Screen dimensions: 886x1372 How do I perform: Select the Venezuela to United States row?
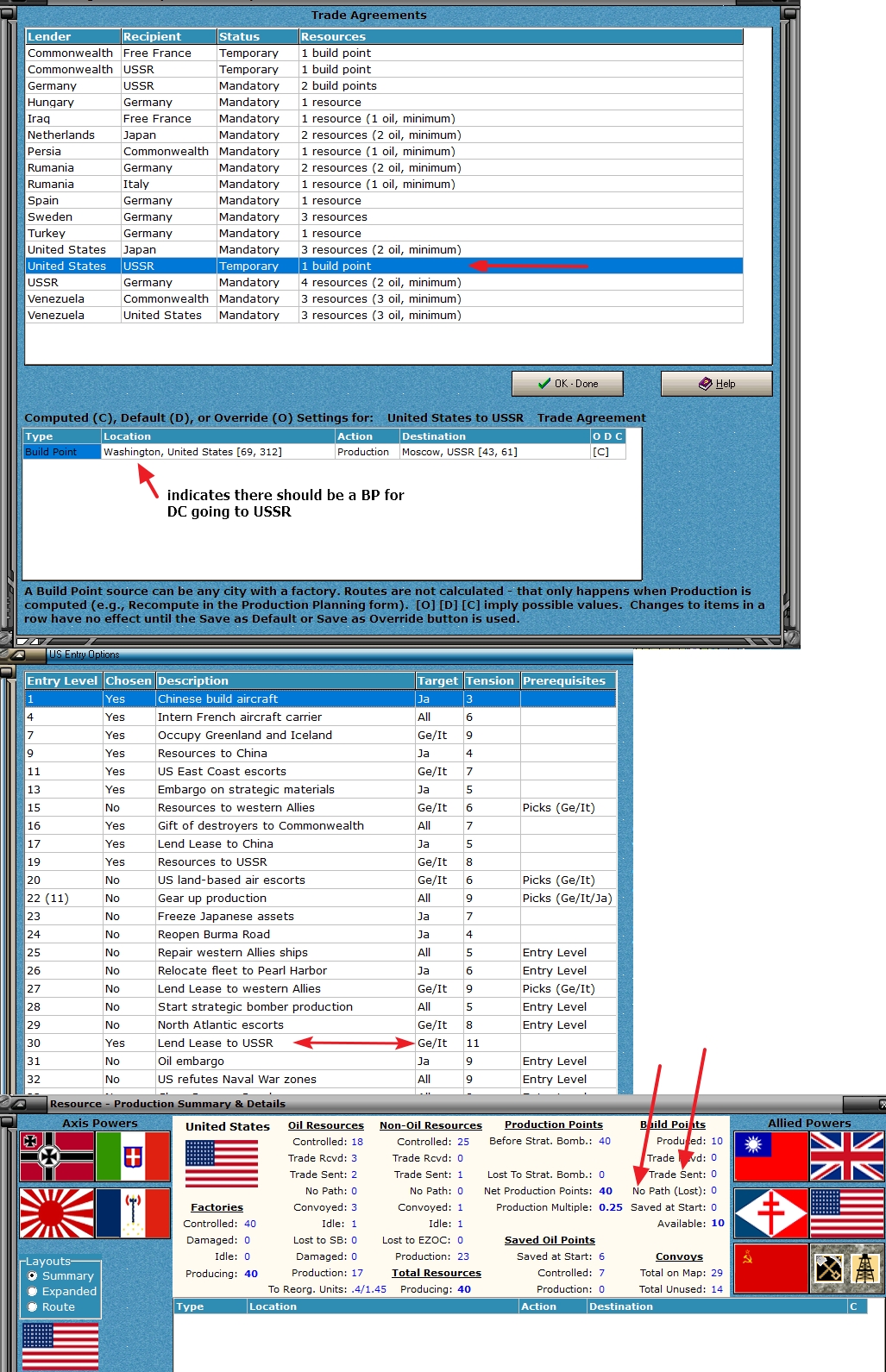[384, 315]
